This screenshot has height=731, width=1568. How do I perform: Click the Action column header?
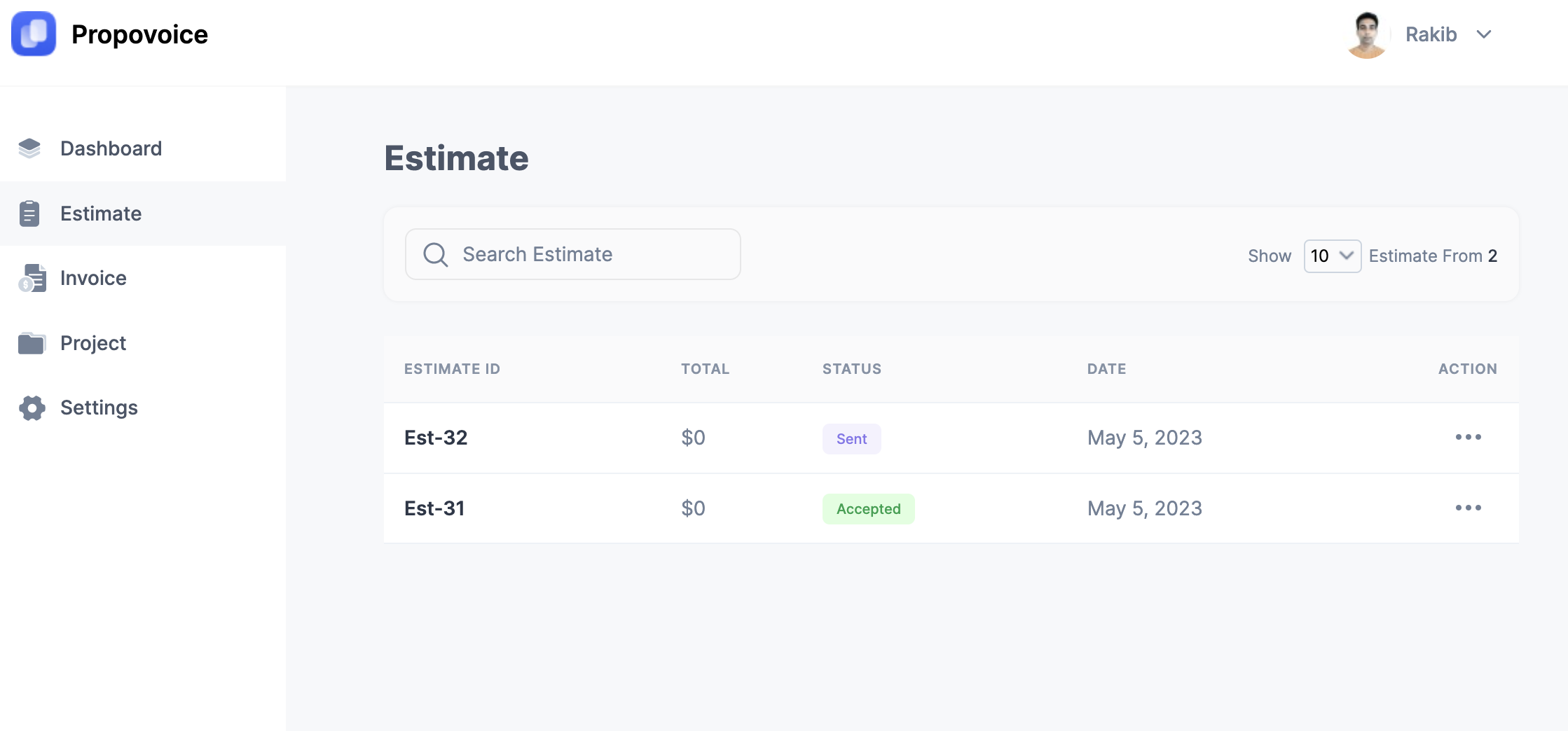1468,369
